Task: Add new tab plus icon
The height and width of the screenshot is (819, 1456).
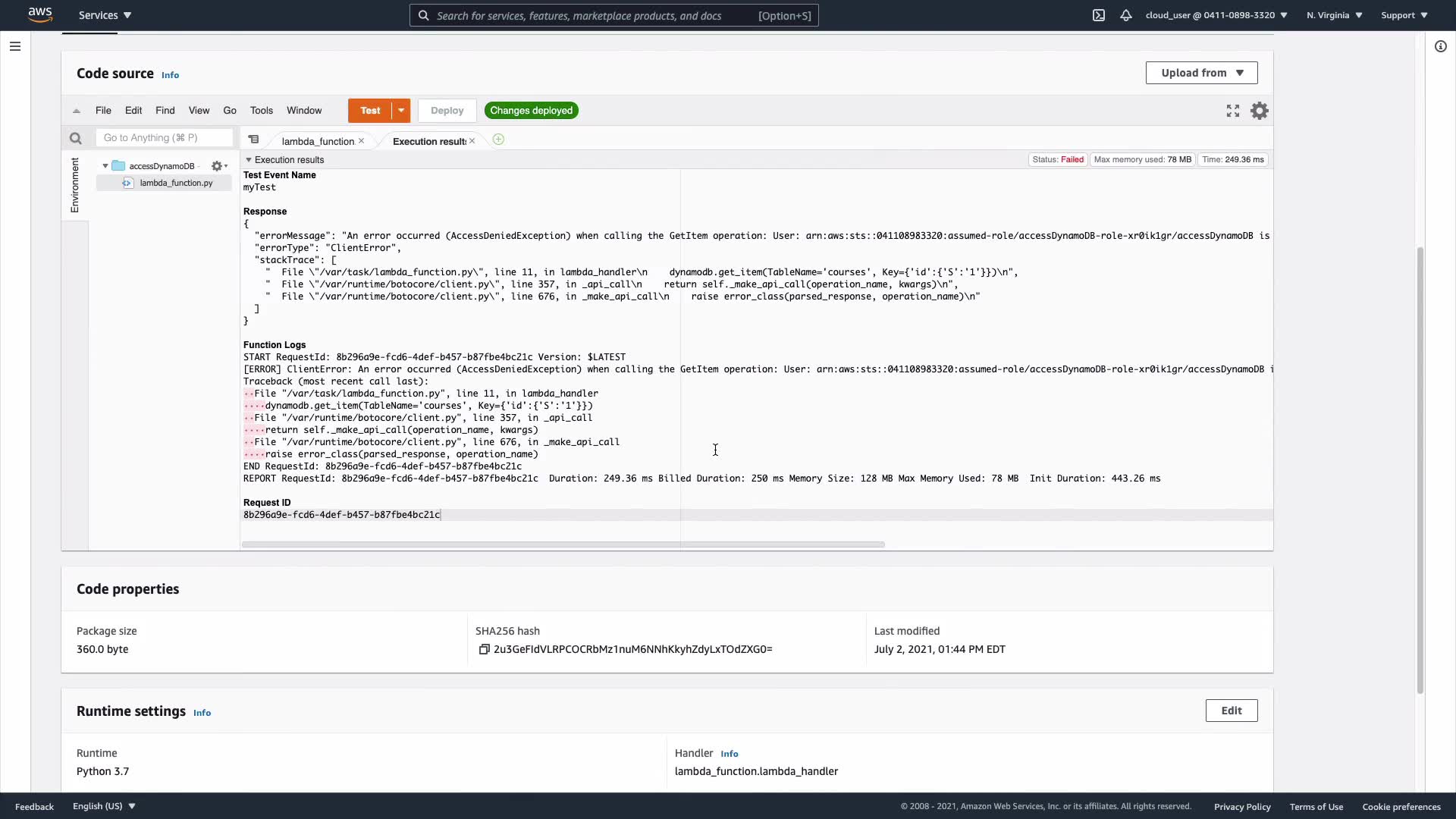Action: point(498,140)
